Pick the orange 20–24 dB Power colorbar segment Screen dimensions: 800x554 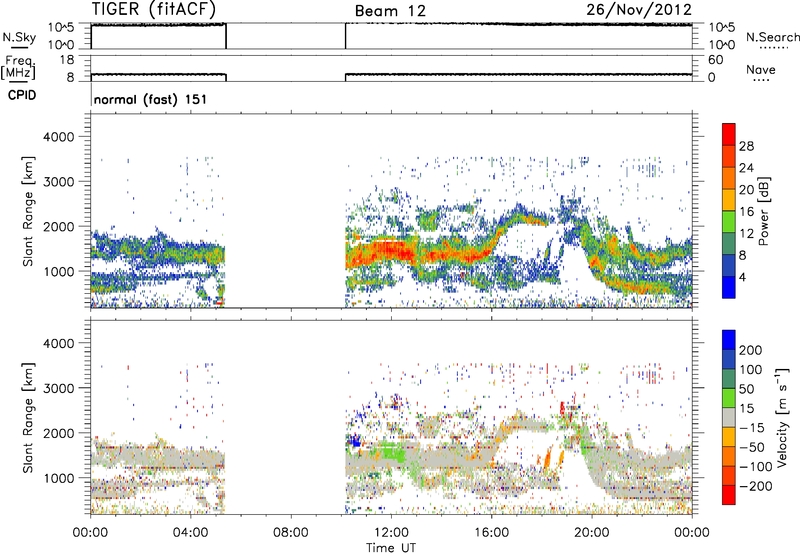(x=729, y=179)
